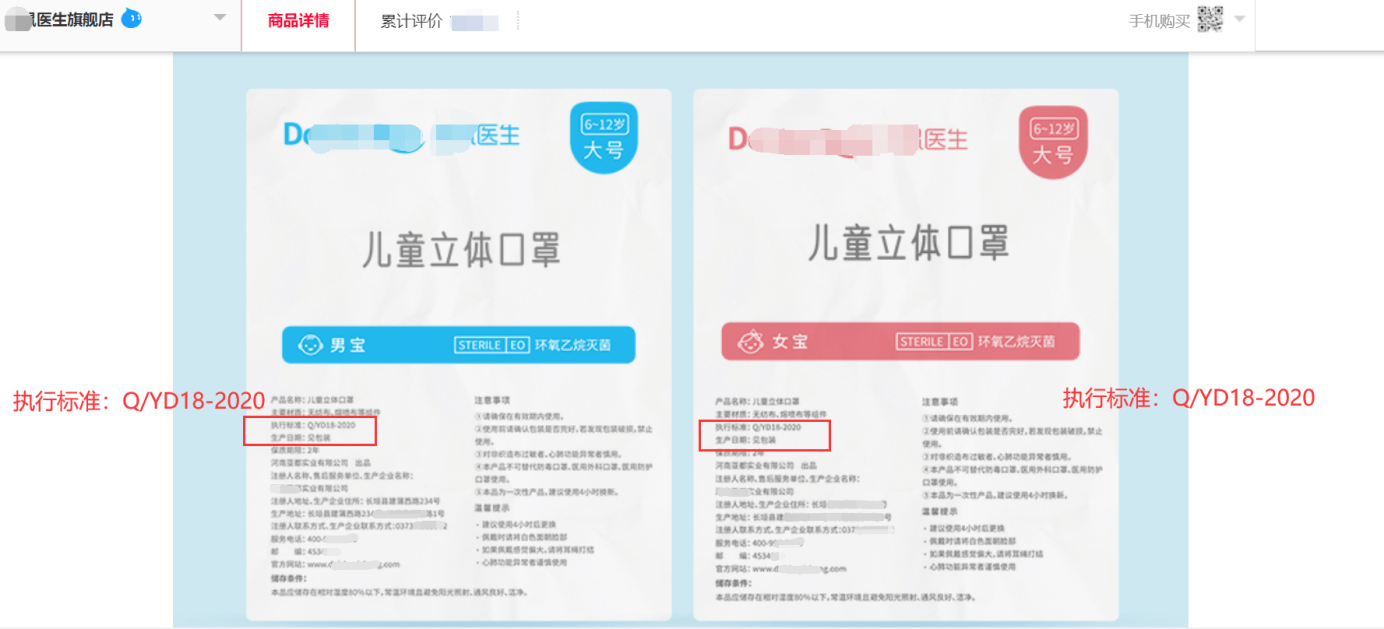Image resolution: width=1384 pixels, height=629 pixels.
Task: Click the red 执行标准 box on pink package
Action: (x=764, y=435)
